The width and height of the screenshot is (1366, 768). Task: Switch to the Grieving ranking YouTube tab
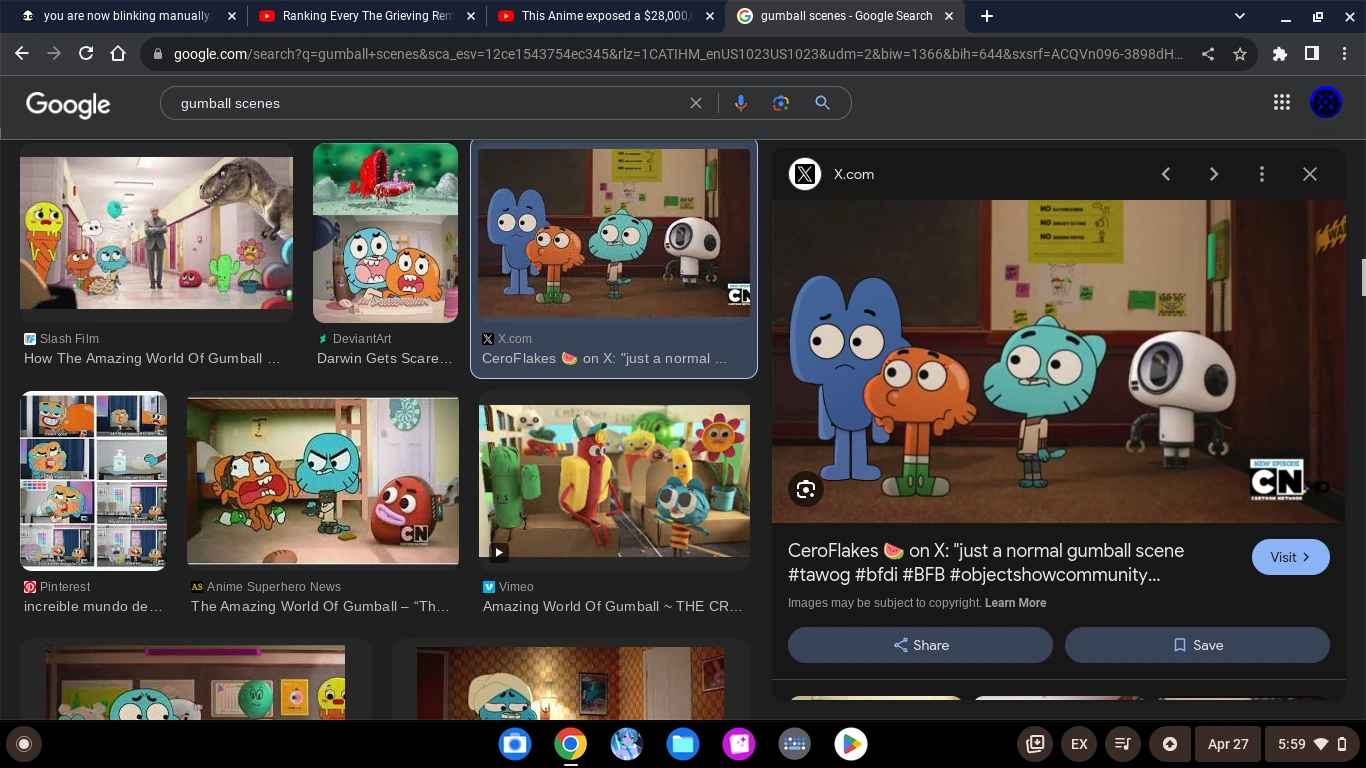click(365, 16)
